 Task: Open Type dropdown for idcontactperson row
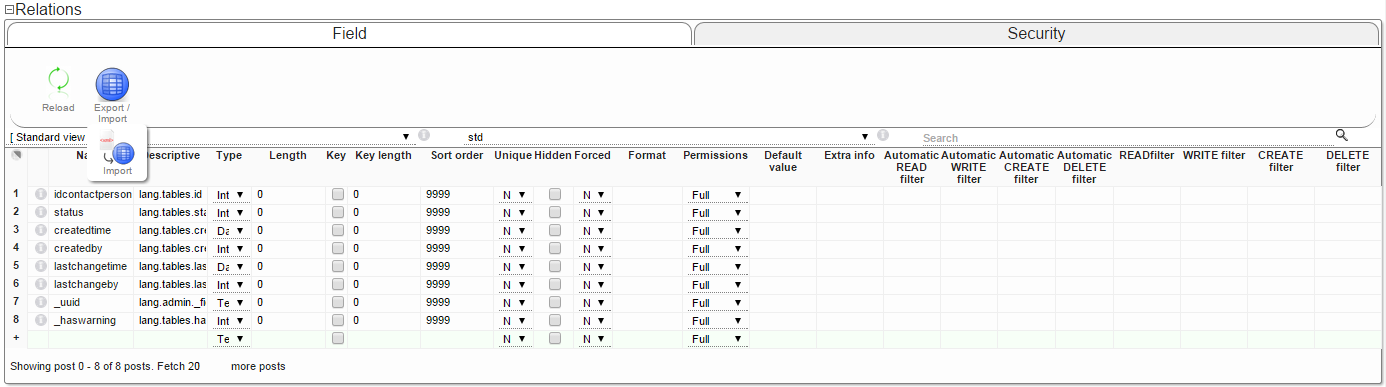(x=231, y=195)
